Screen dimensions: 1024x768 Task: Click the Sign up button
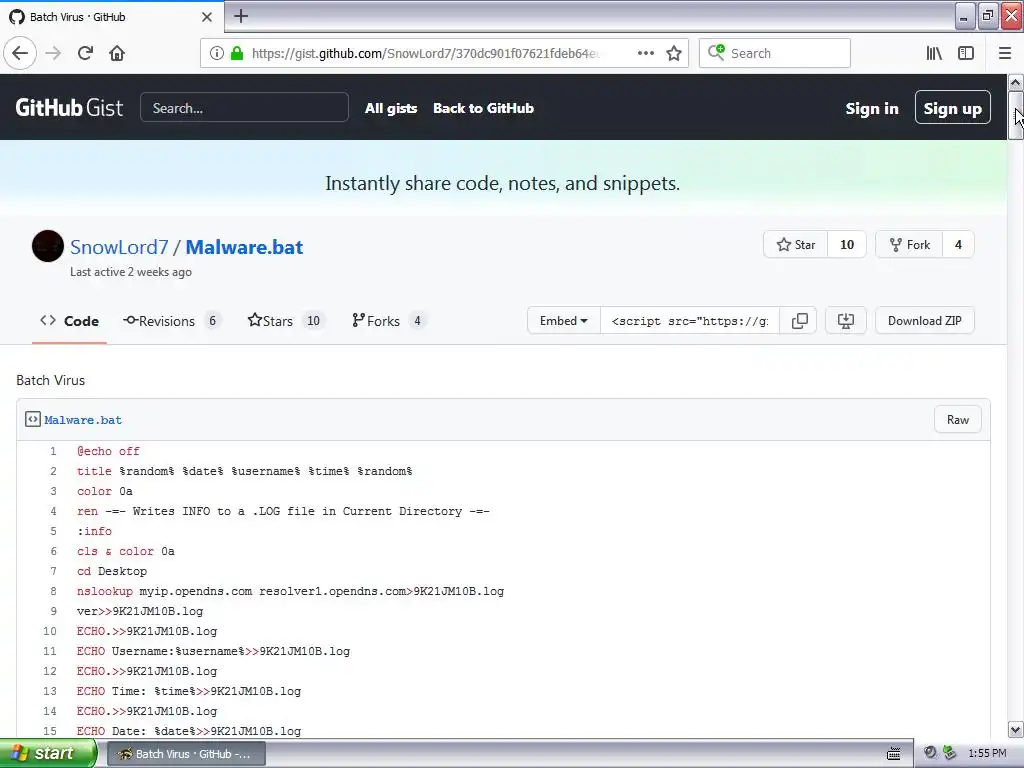[952, 108]
